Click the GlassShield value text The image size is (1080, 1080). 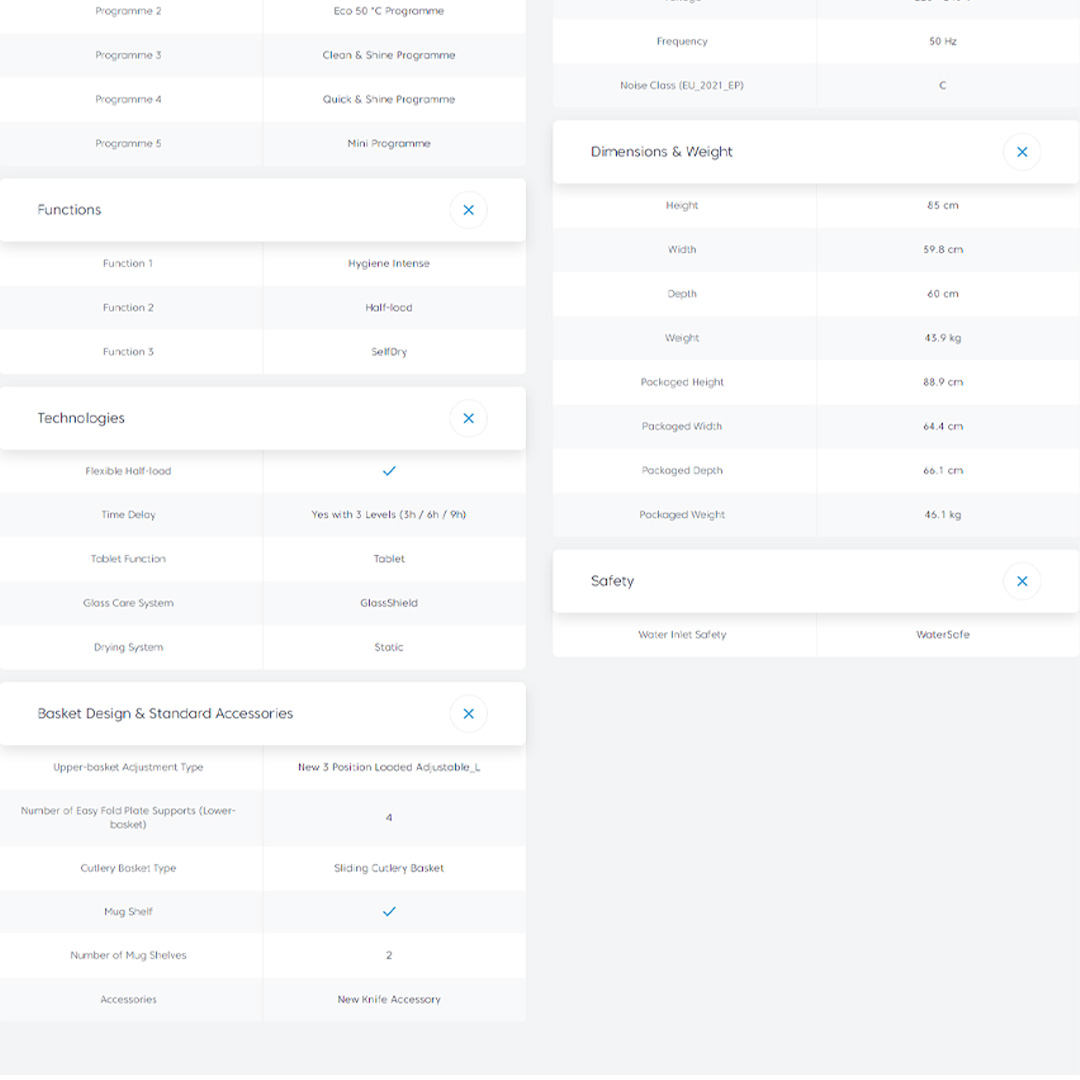[389, 603]
